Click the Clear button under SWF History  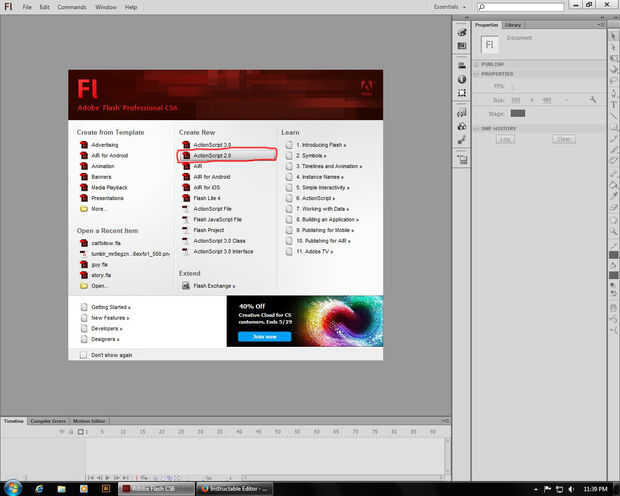(563, 139)
